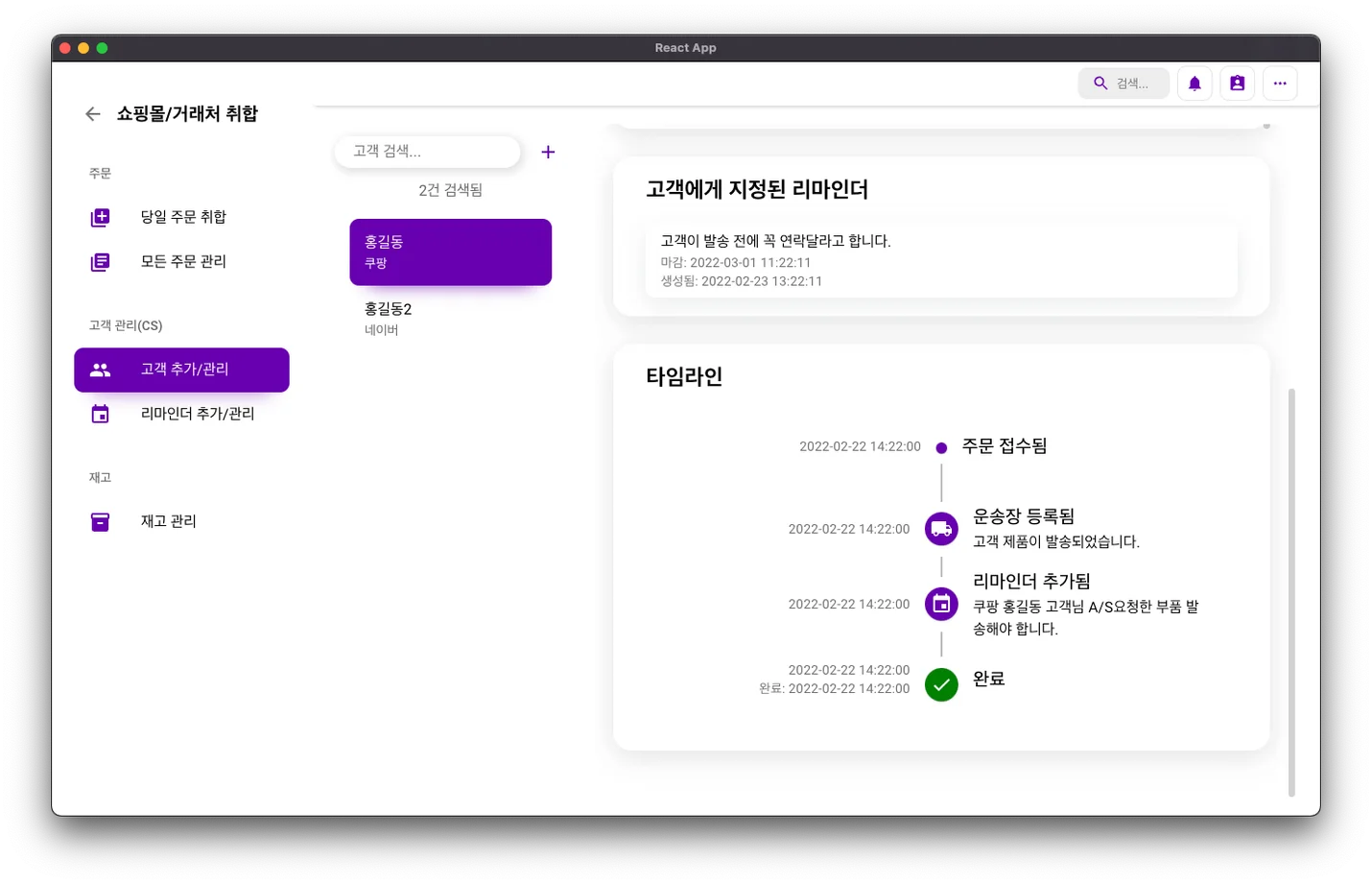
Task: Go back with the left arrow icon
Action: tap(92, 114)
